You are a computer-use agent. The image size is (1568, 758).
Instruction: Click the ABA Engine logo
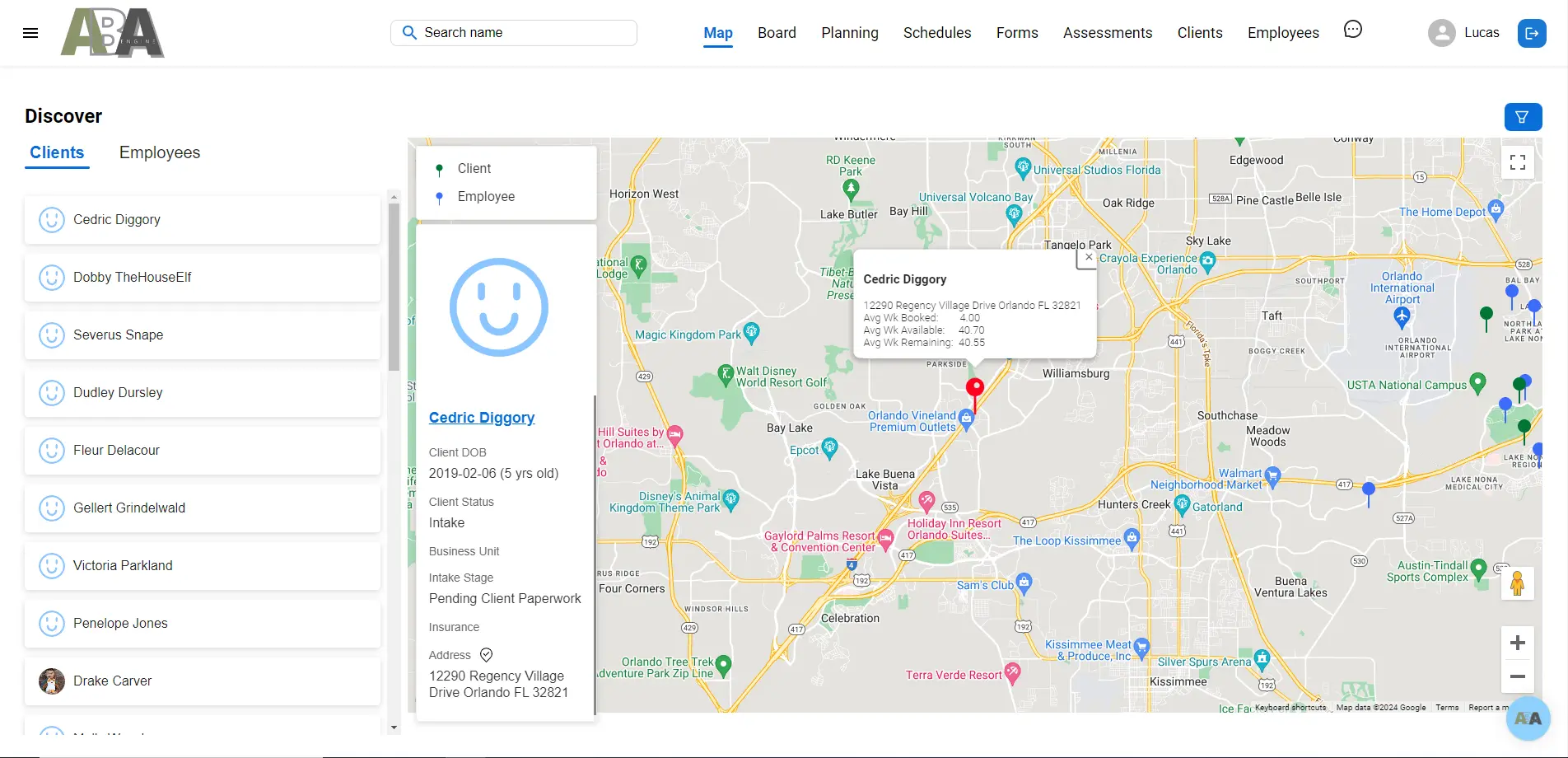113,33
